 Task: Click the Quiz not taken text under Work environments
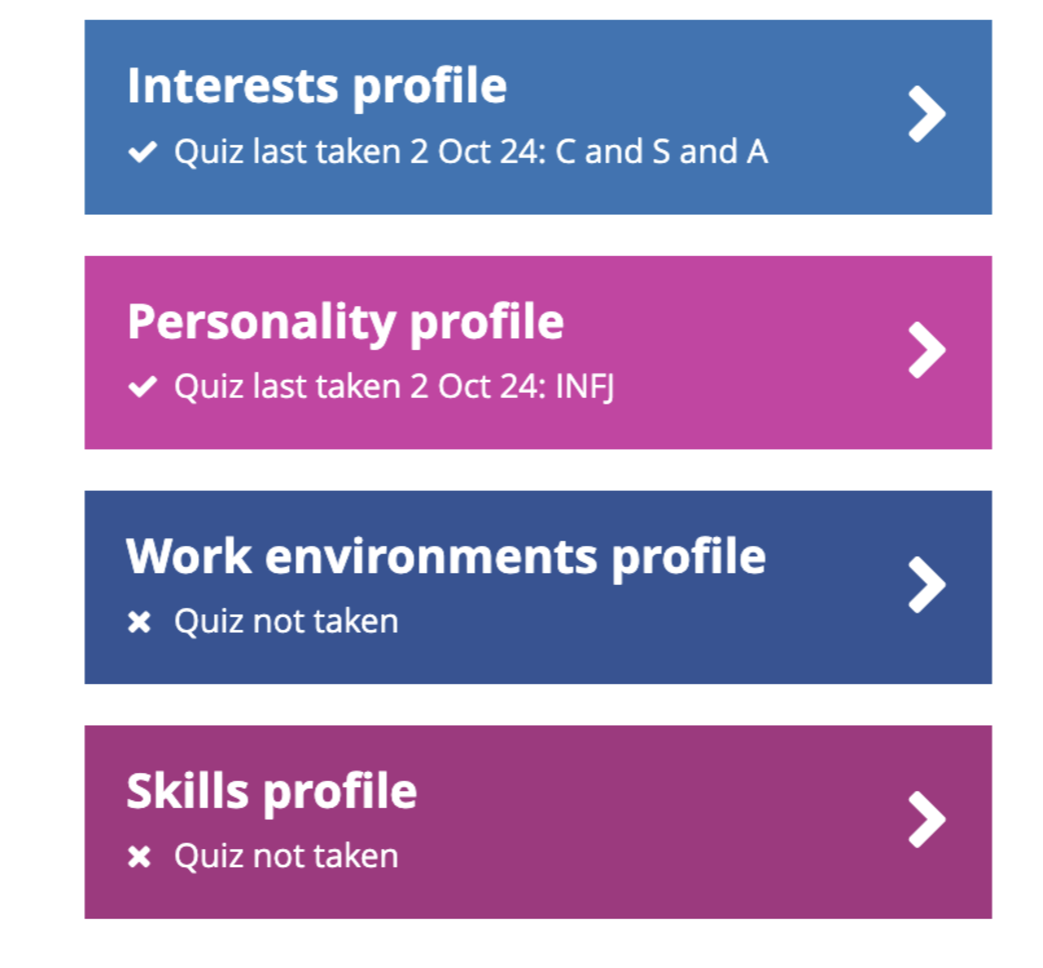coord(285,620)
